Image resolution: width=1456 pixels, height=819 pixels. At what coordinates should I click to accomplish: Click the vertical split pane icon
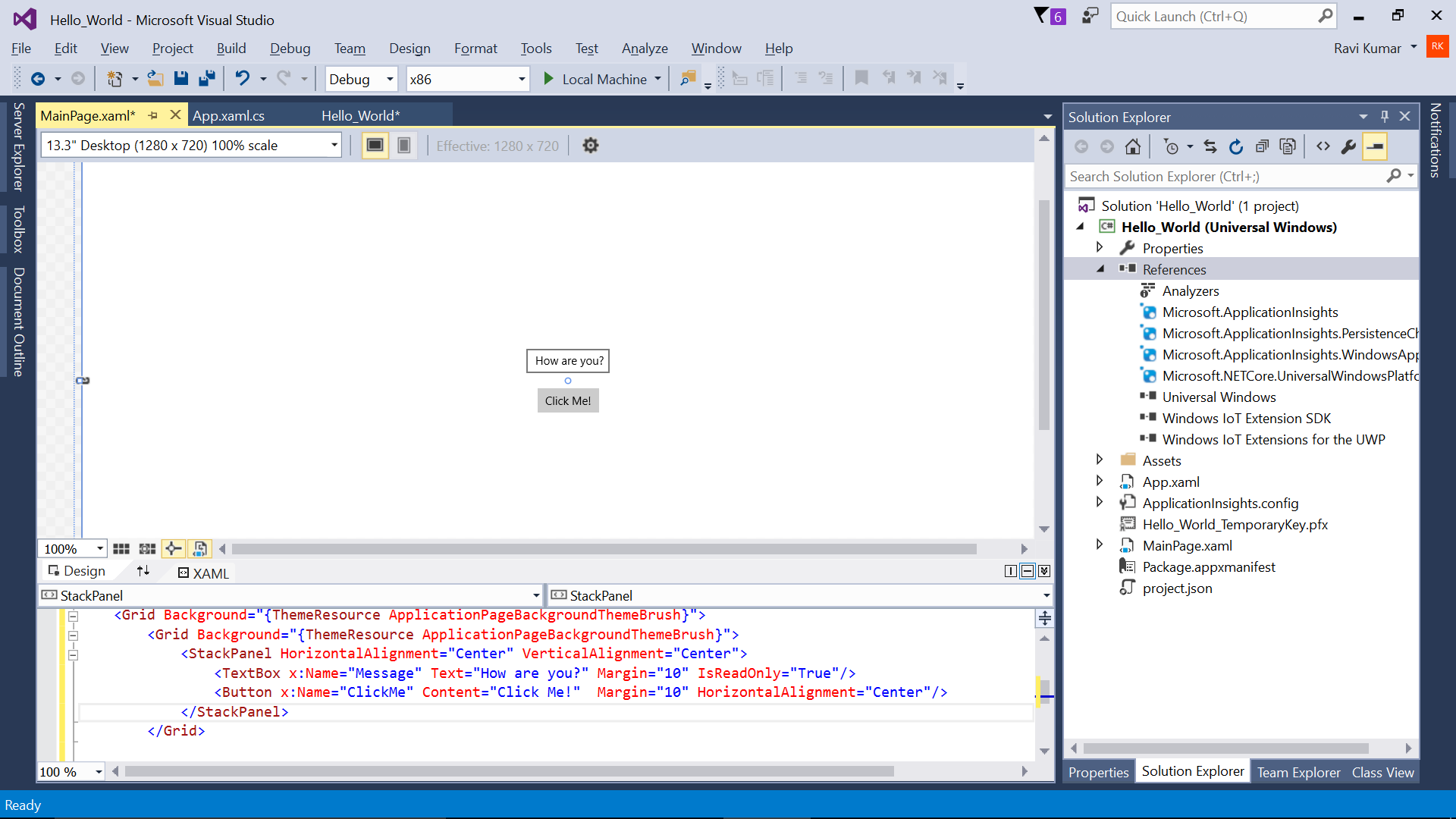[1010, 571]
